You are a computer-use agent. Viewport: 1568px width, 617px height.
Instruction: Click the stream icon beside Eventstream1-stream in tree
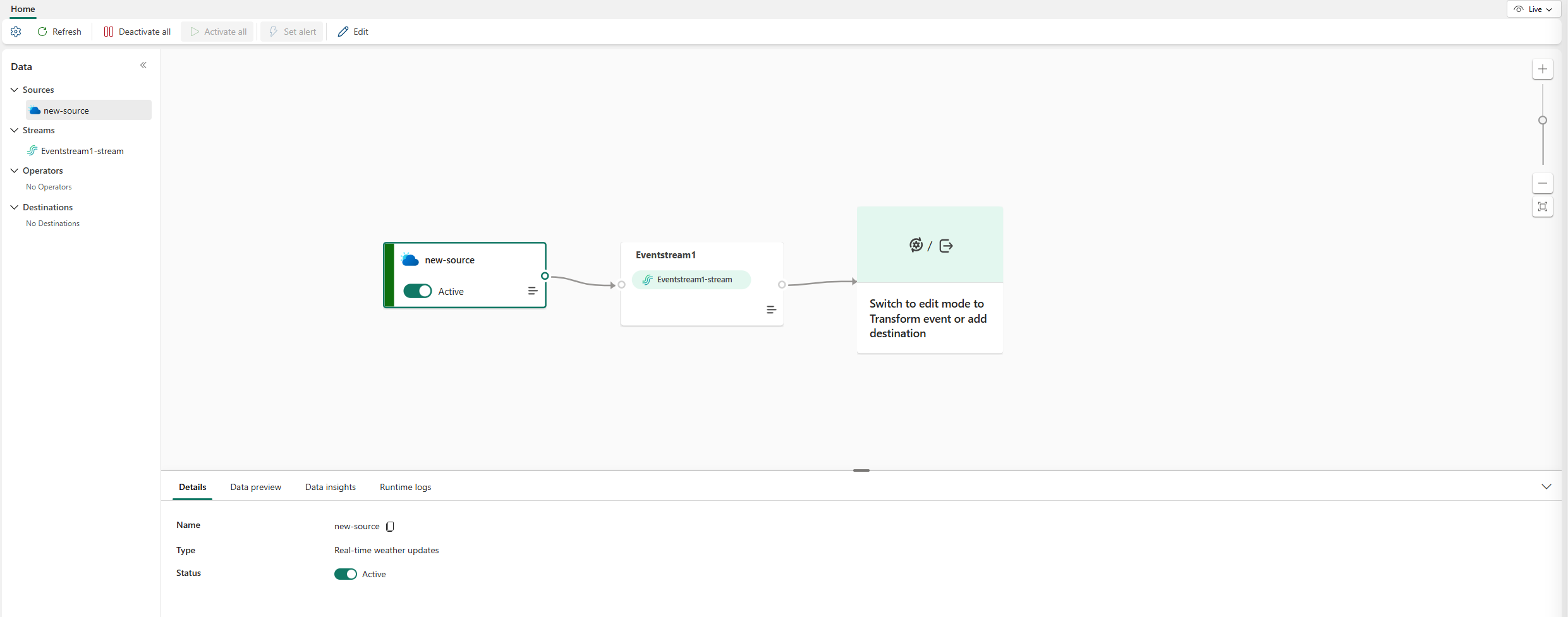32,151
